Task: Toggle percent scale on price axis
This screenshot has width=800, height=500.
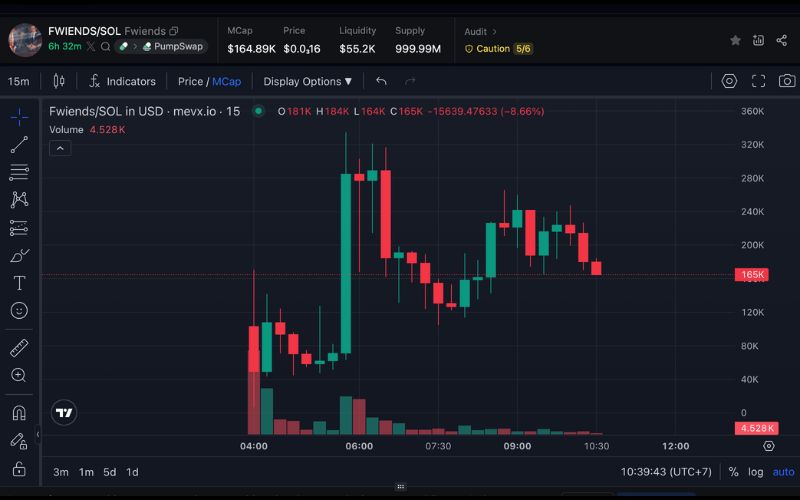Action: 733,472
